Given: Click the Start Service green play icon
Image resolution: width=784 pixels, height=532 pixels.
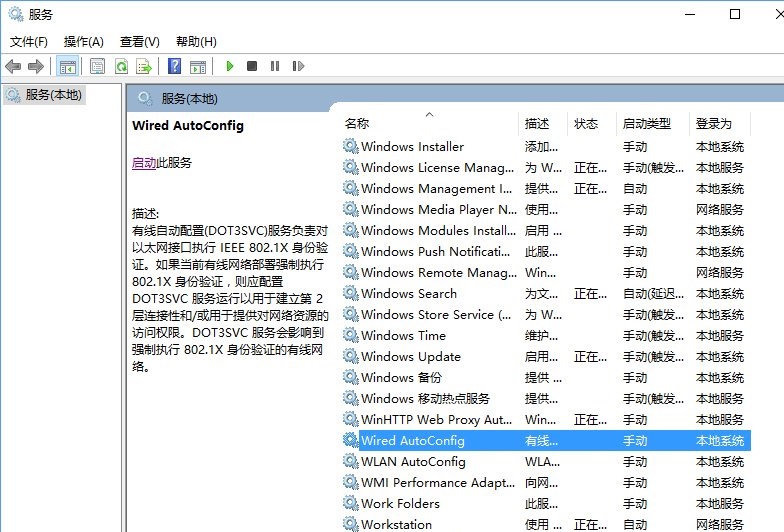Looking at the screenshot, I should pos(230,66).
